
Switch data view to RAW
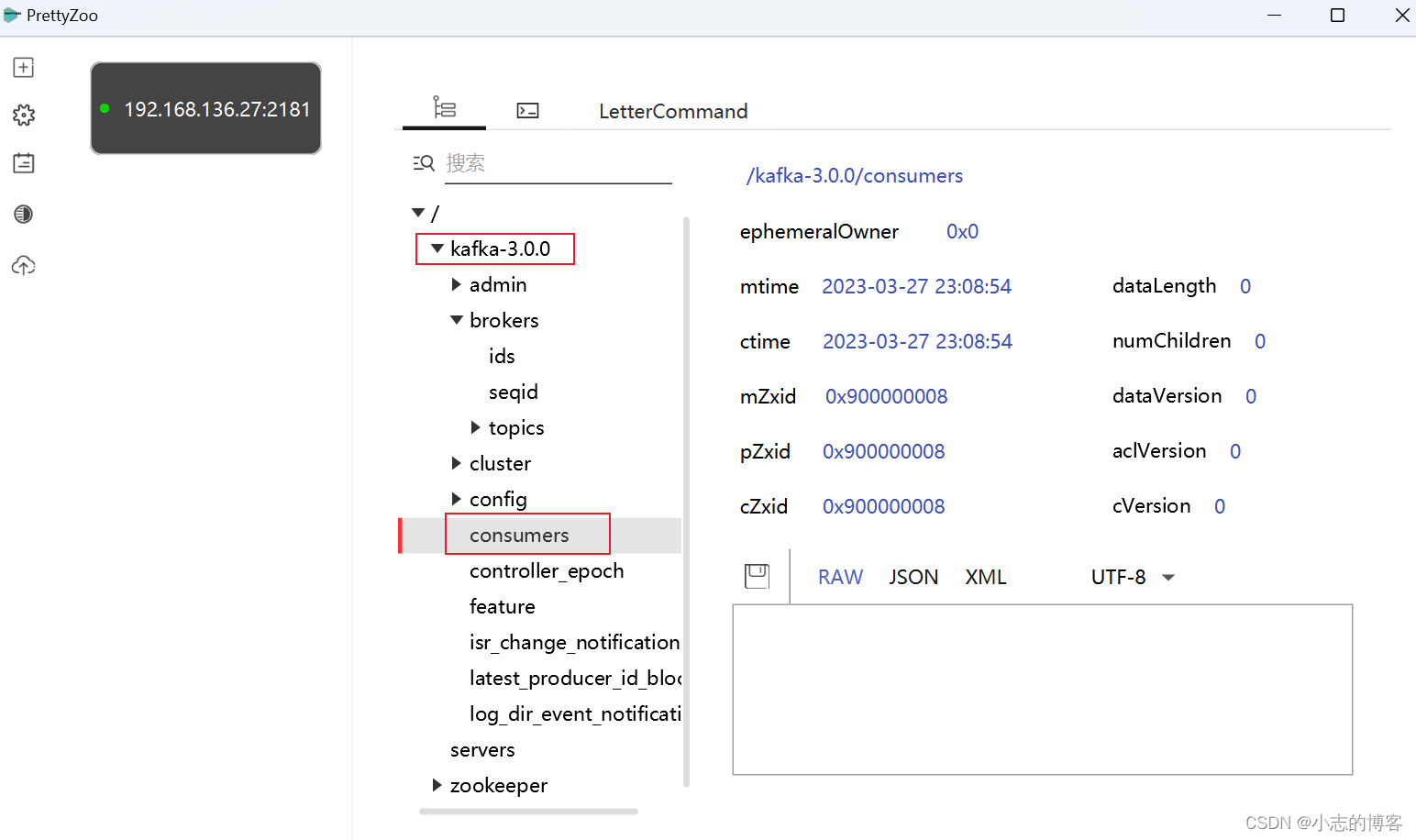coord(841,577)
